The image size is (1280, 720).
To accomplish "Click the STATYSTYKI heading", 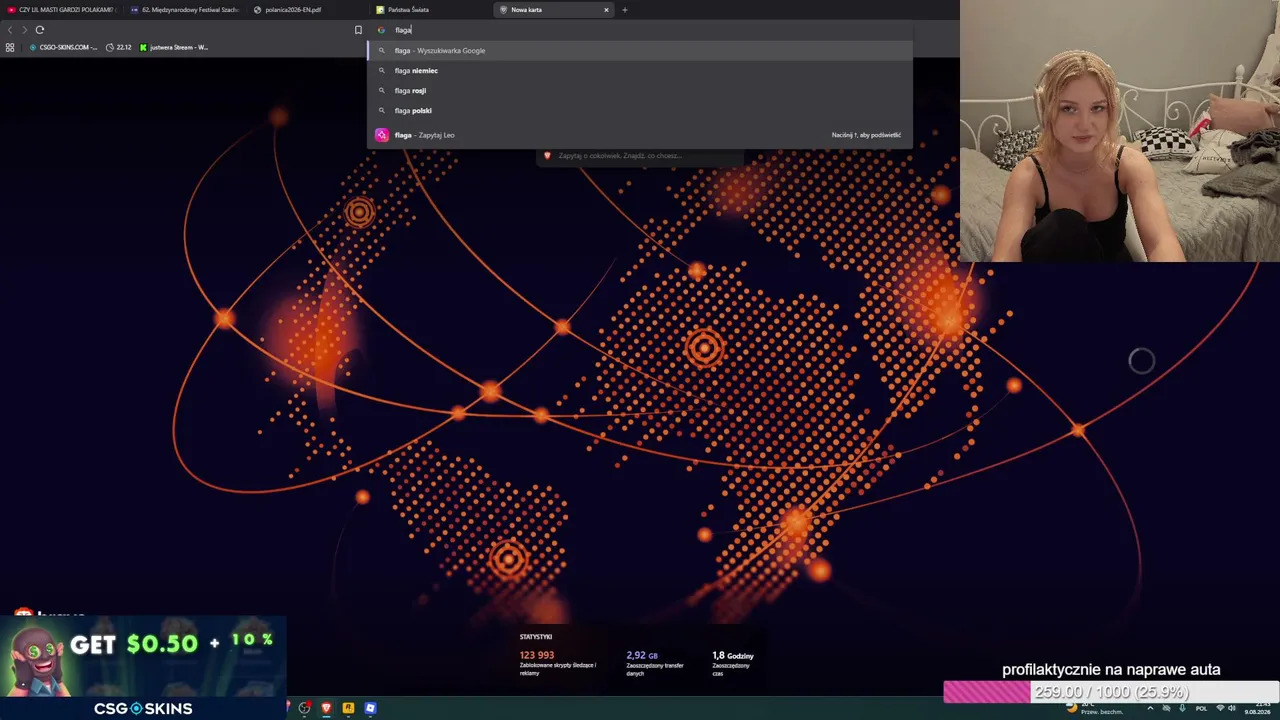I will (536, 637).
